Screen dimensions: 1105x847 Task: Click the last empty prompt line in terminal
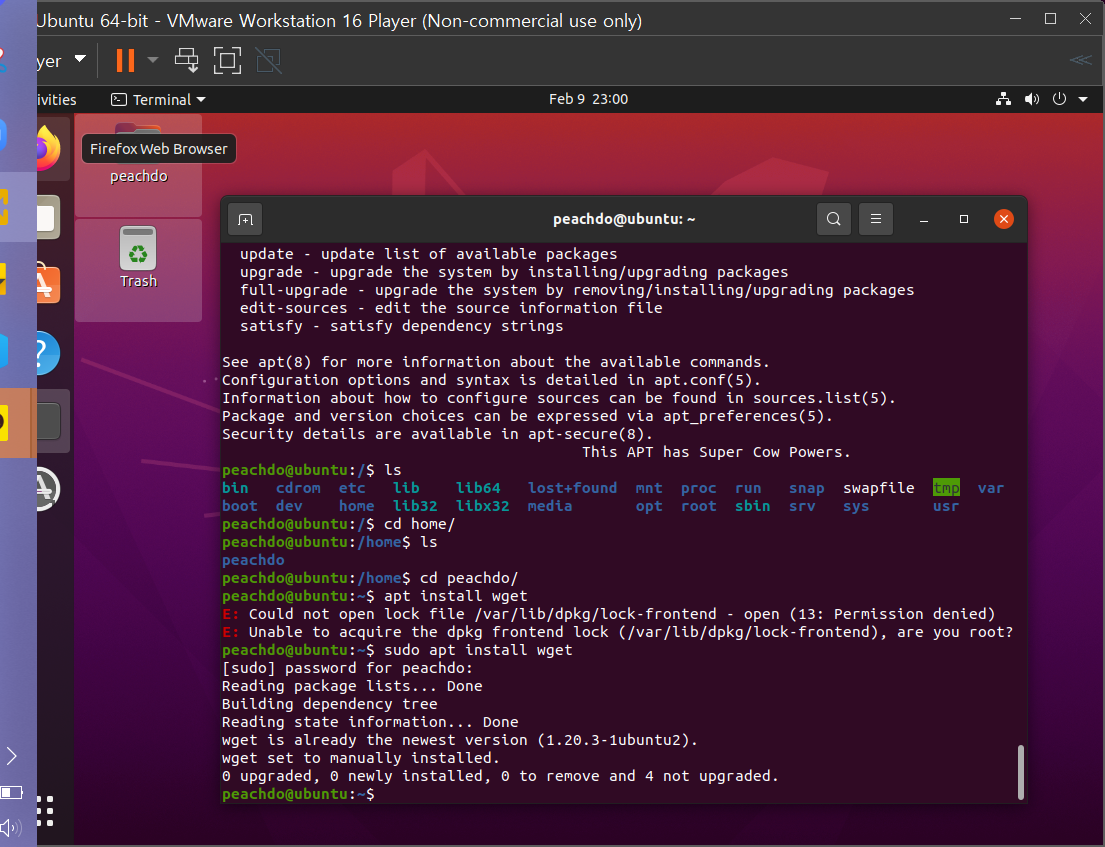point(299,794)
